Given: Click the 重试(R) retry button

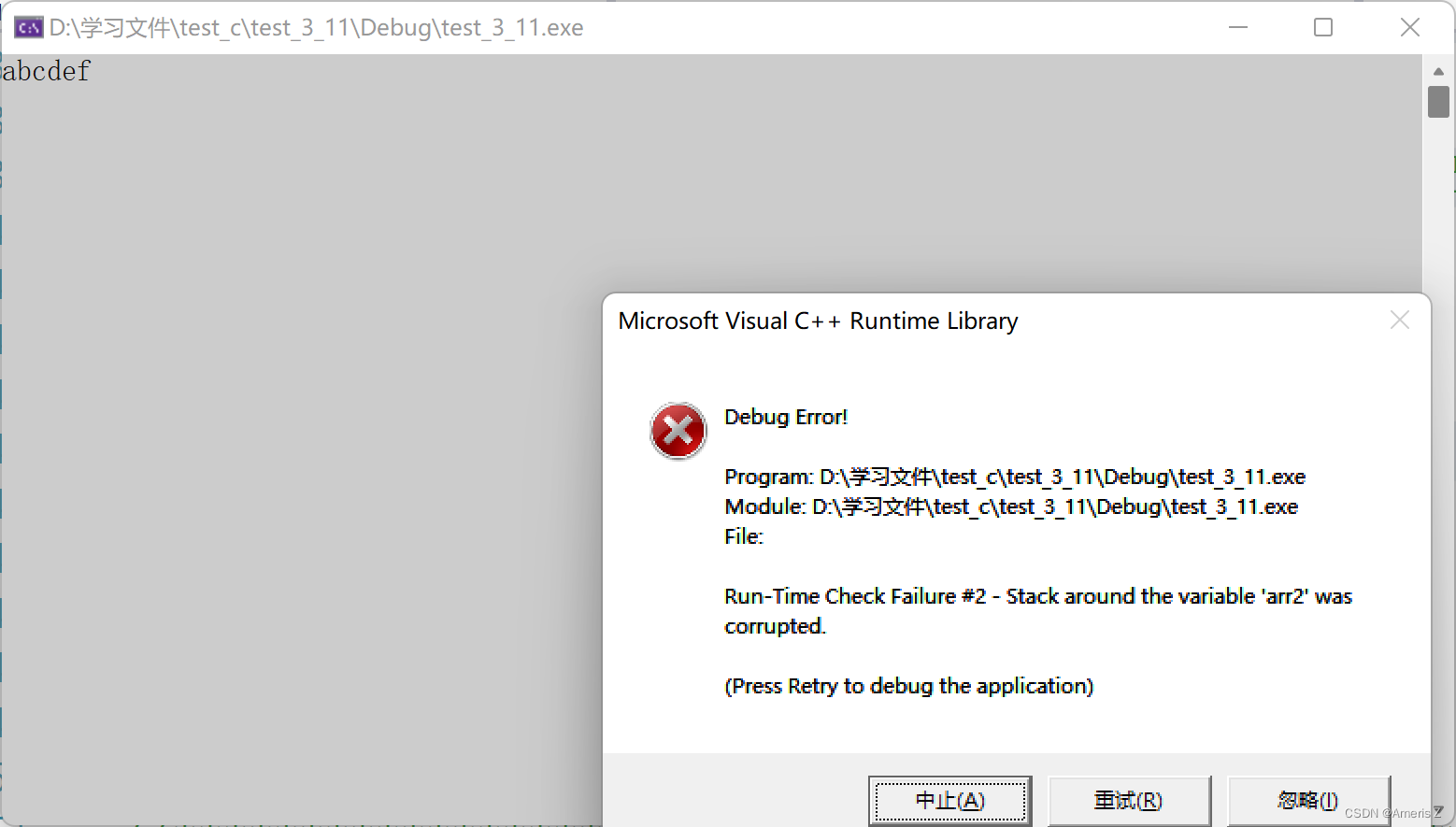Looking at the screenshot, I should (x=1129, y=801).
